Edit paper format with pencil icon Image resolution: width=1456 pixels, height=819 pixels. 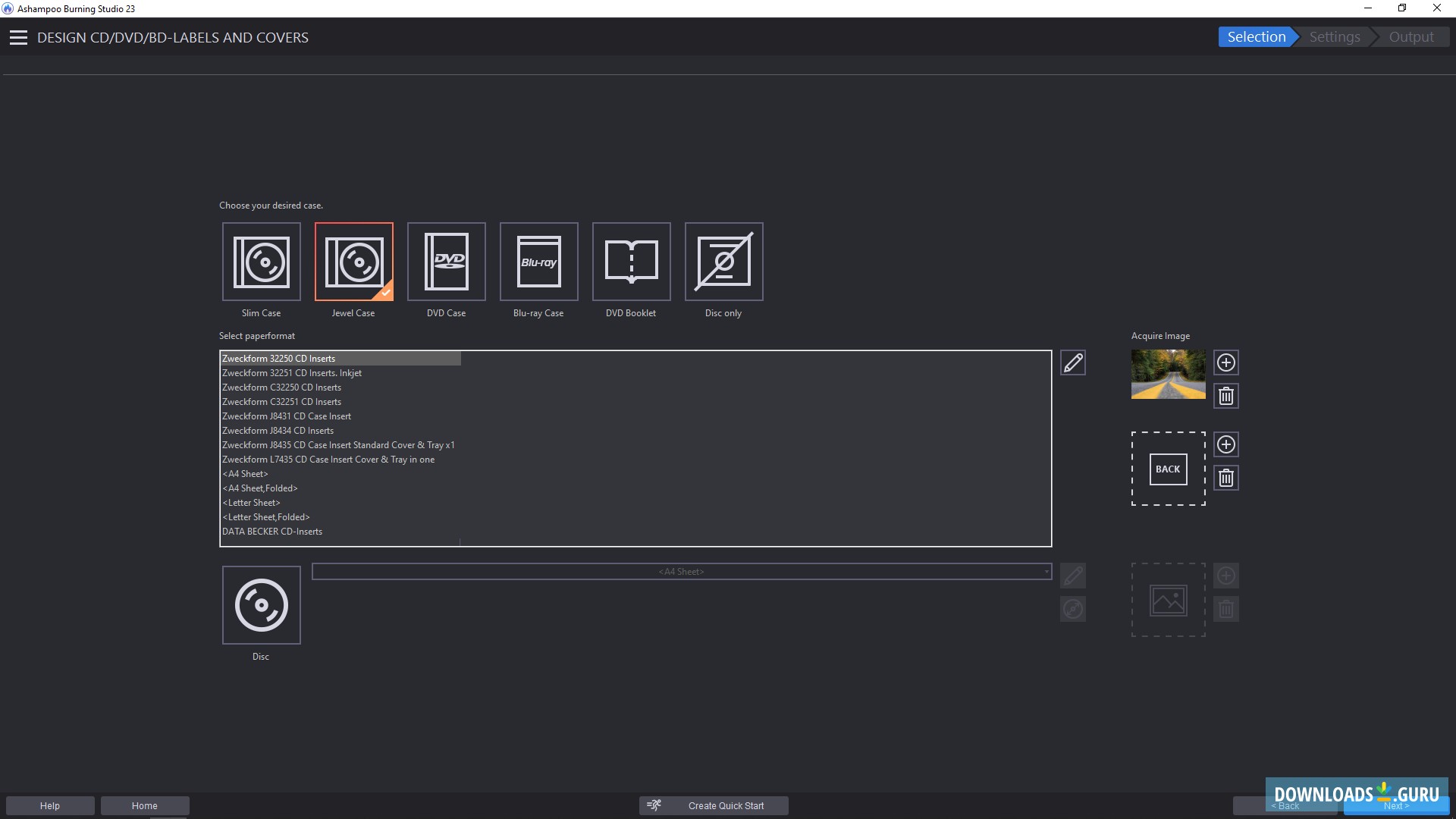(x=1073, y=362)
